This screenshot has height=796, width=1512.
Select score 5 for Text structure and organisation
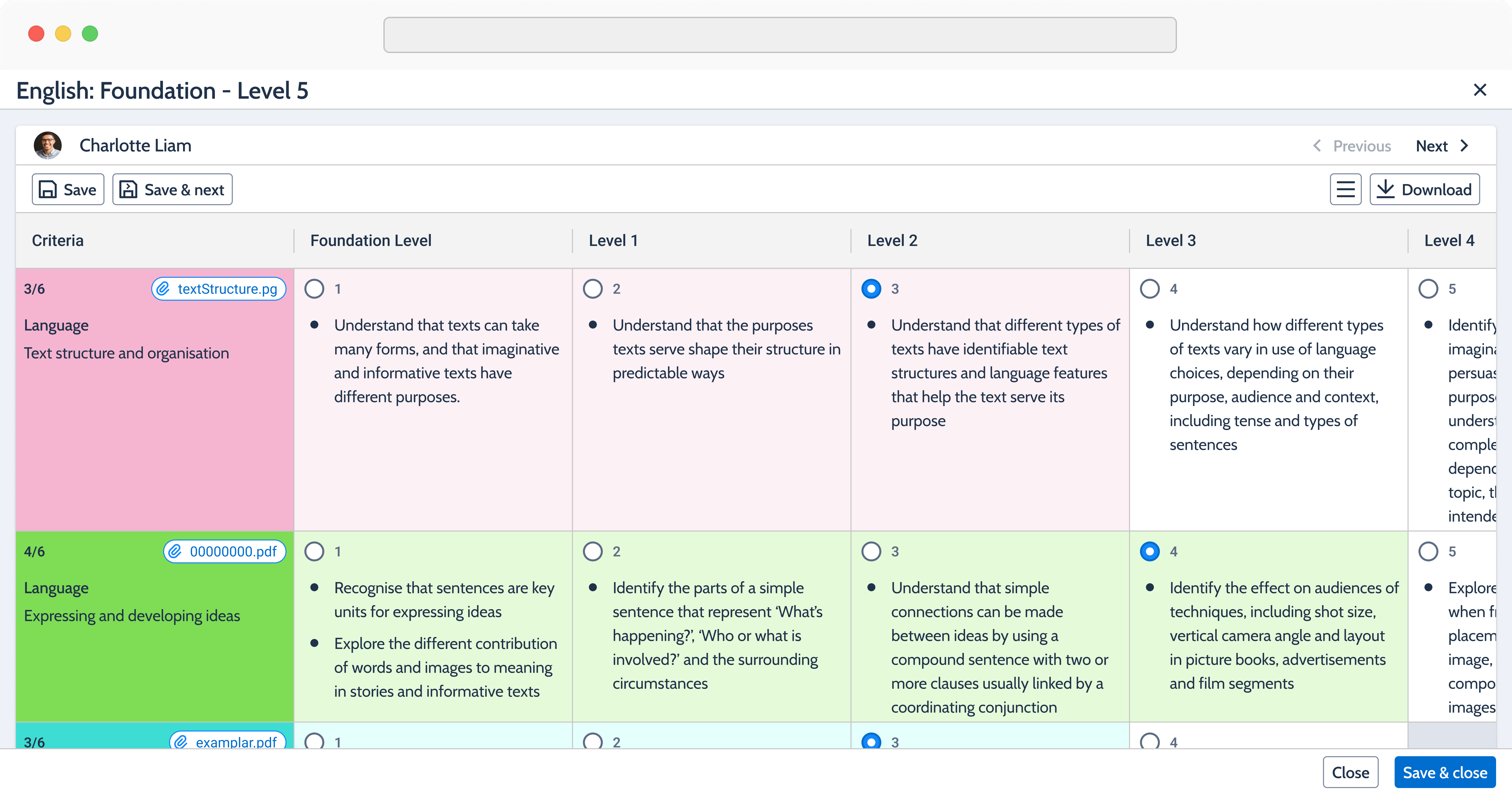1428,289
